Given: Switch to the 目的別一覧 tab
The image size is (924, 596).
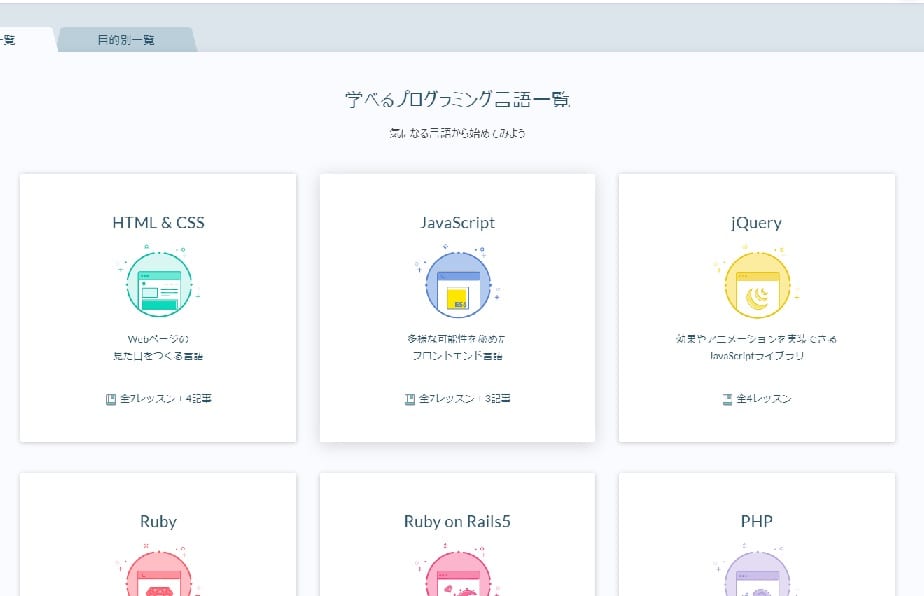Looking at the screenshot, I should [x=126, y=39].
